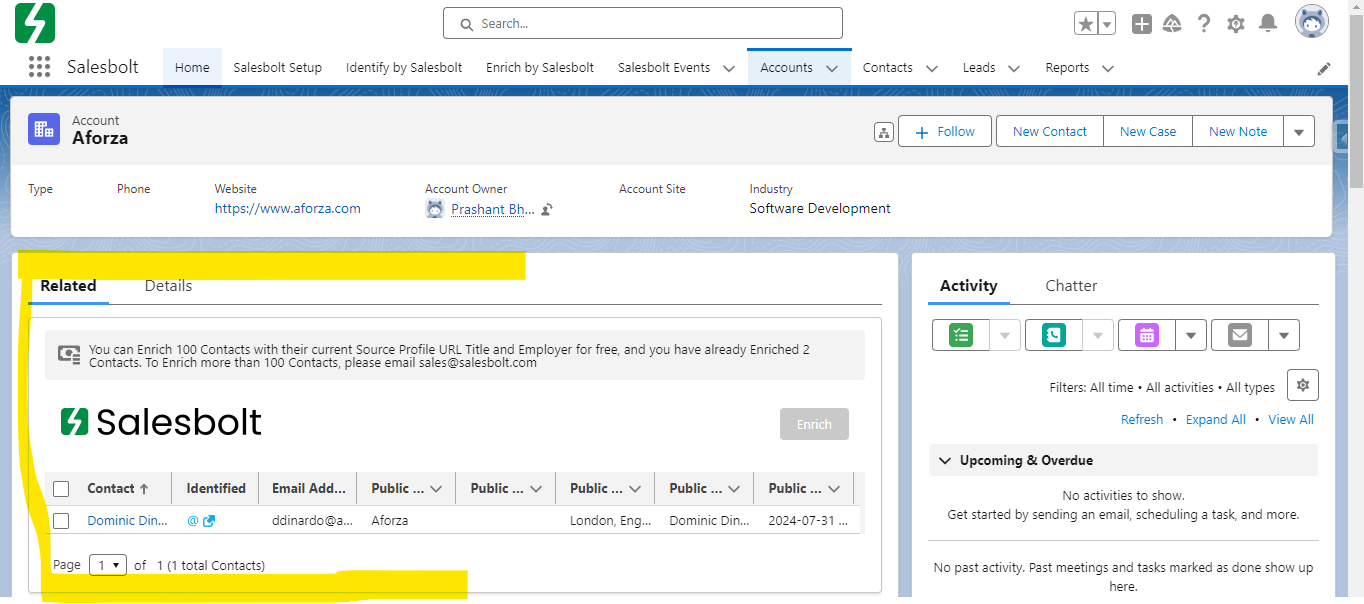Viewport: 1364px width, 604px height.
Task: Switch to the Details tab
Action: coord(168,286)
